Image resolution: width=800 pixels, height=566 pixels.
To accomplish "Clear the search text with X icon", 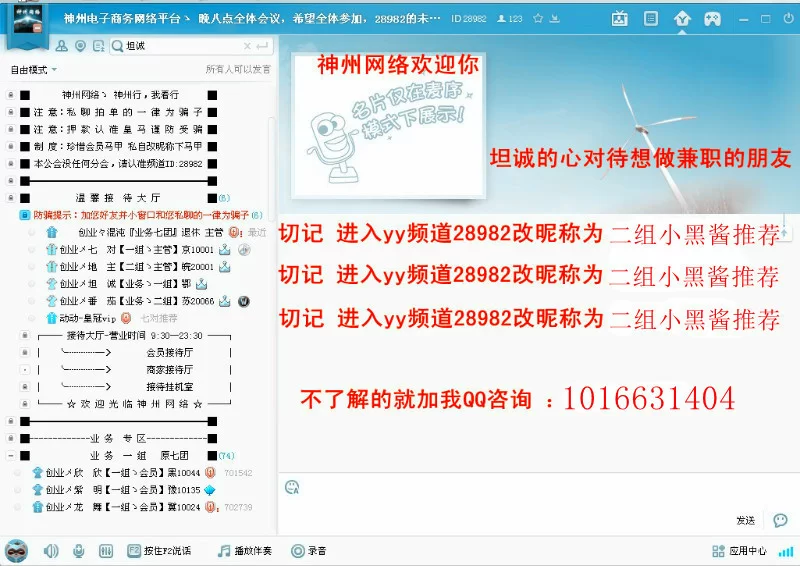I will [x=246, y=46].
